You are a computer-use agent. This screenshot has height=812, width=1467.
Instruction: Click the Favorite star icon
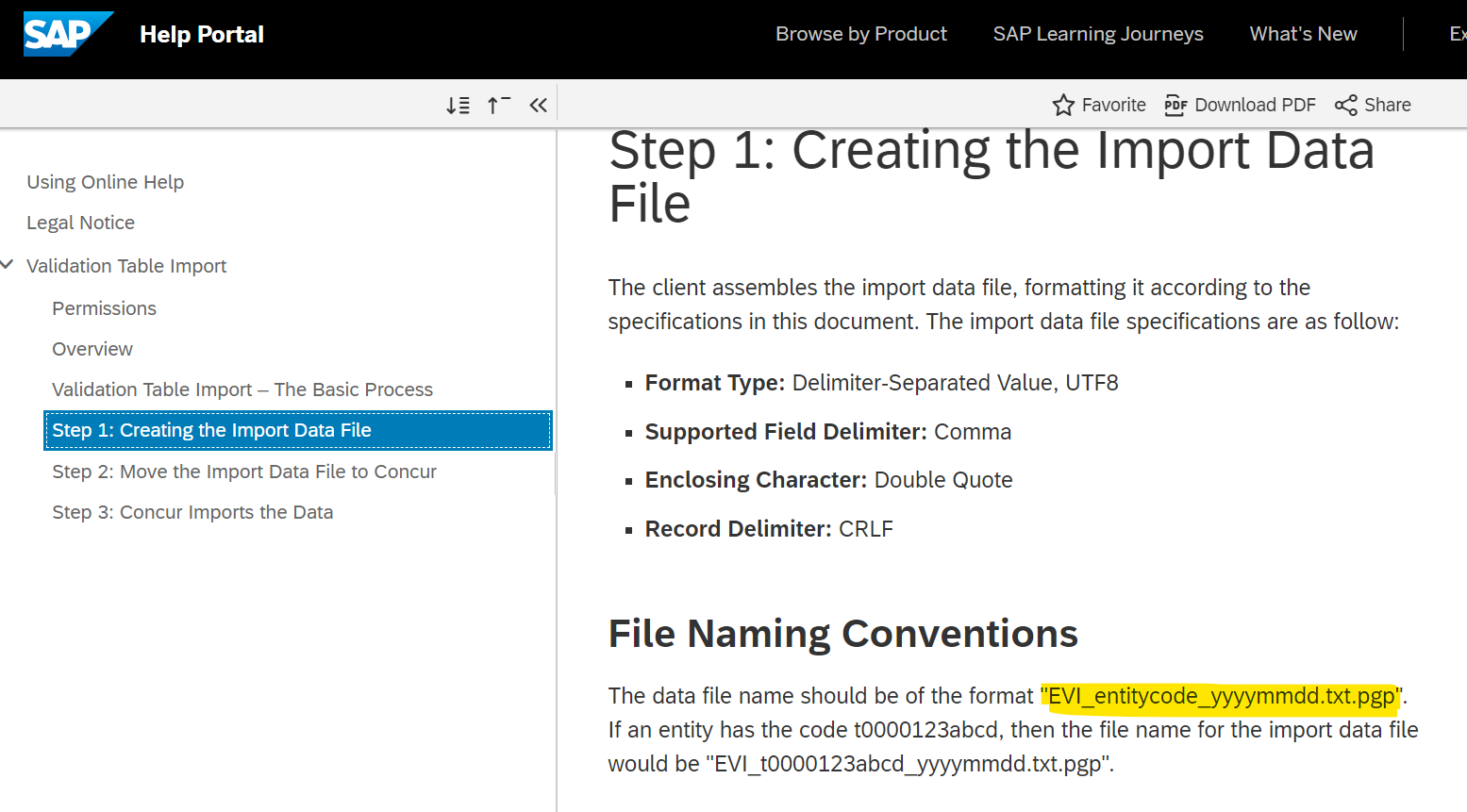[x=1063, y=105]
